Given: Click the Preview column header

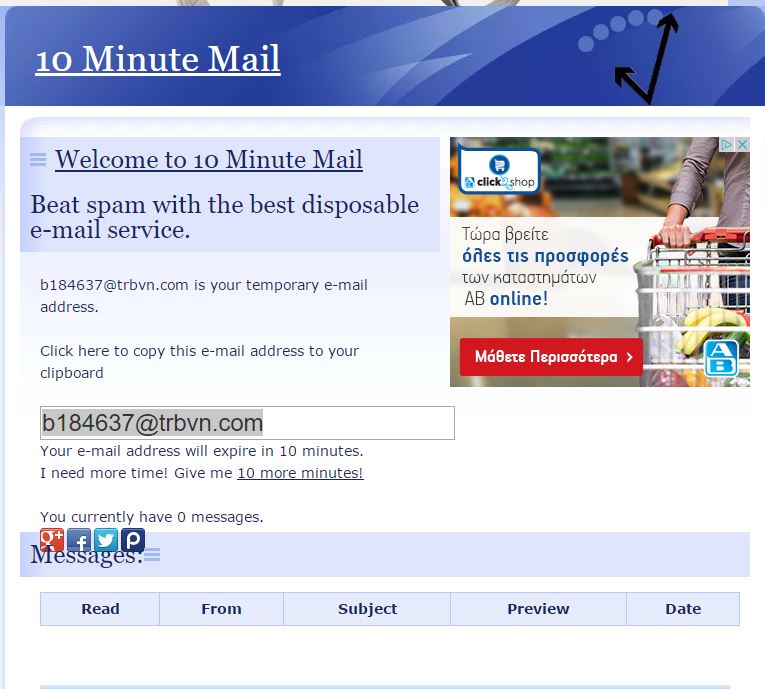Looking at the screenshot, I should click(x=538, y=608).
